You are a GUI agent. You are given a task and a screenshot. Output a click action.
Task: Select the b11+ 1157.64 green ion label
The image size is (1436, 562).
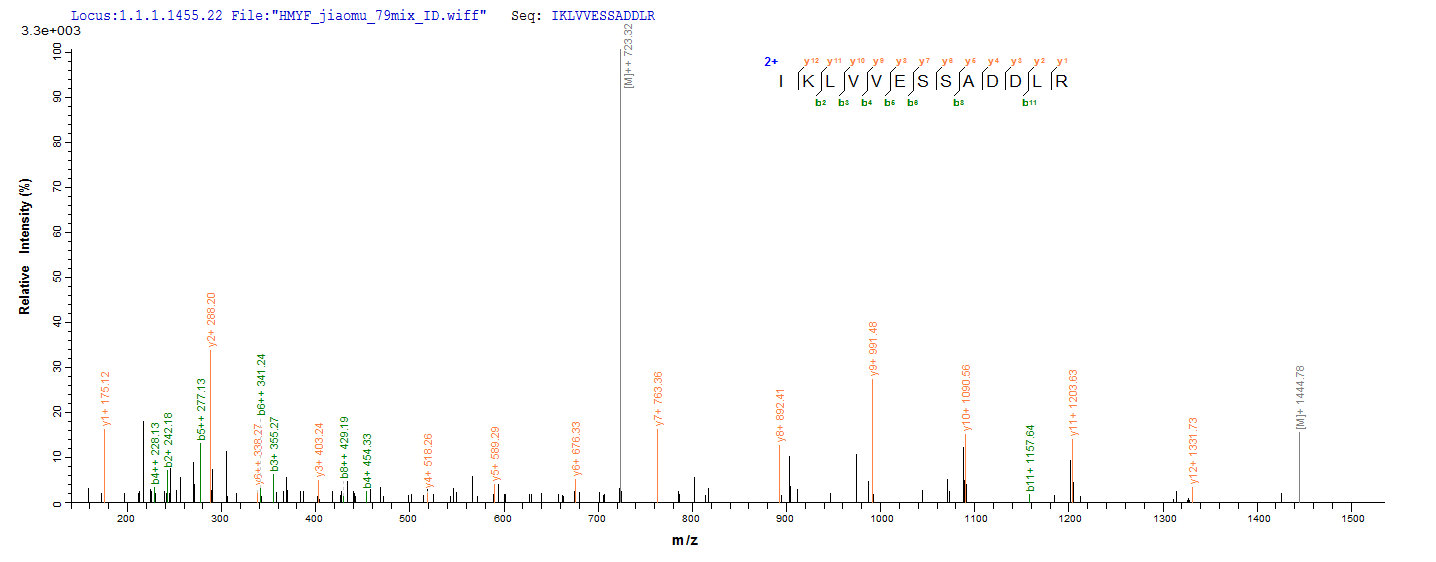click(x=1031, y=458)
